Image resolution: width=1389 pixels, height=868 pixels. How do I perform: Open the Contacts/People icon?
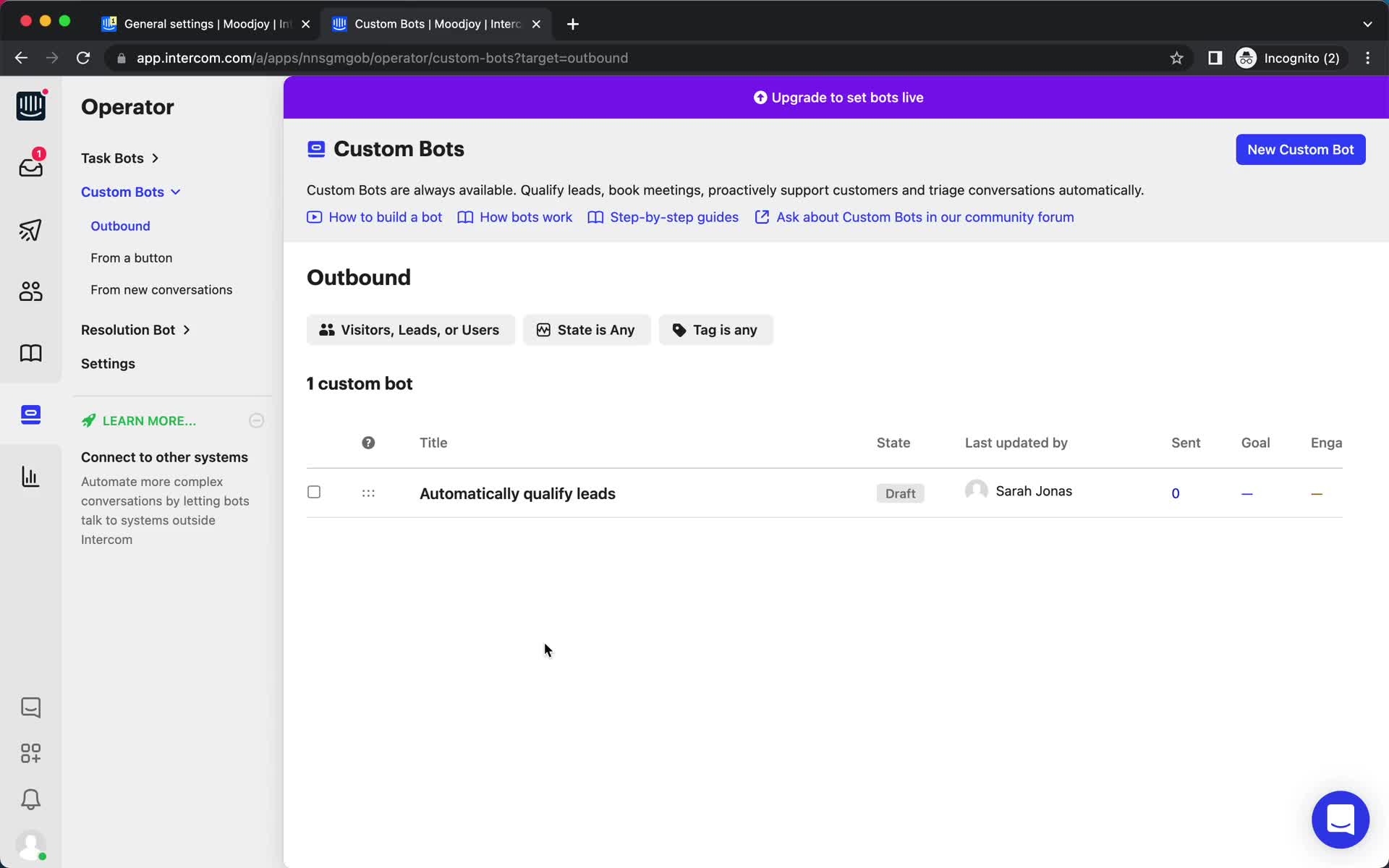click(x=30, y=291)
